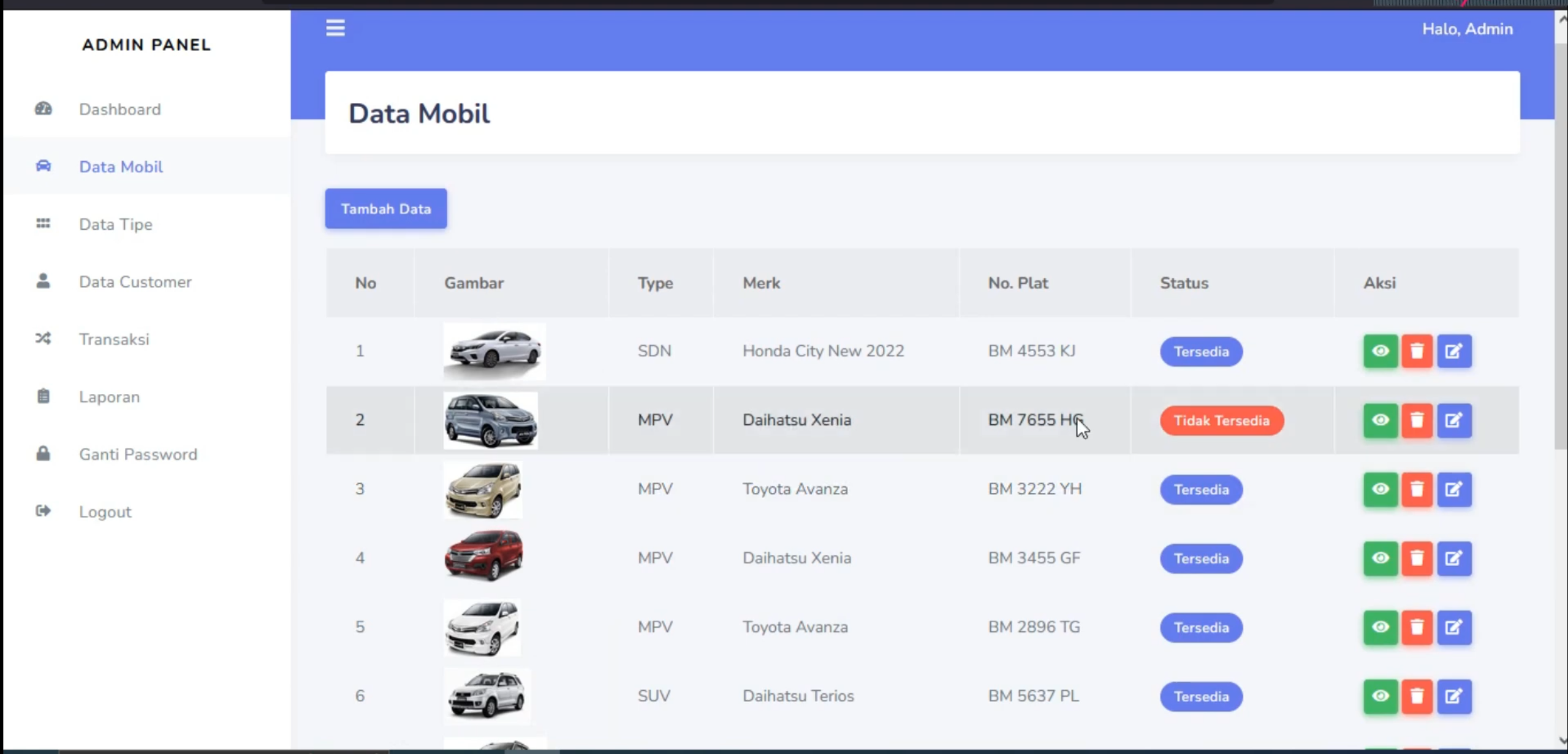Toggle the hamburger sidebar menu icon
Screen dimensions: 1568x754
point(335,28)
